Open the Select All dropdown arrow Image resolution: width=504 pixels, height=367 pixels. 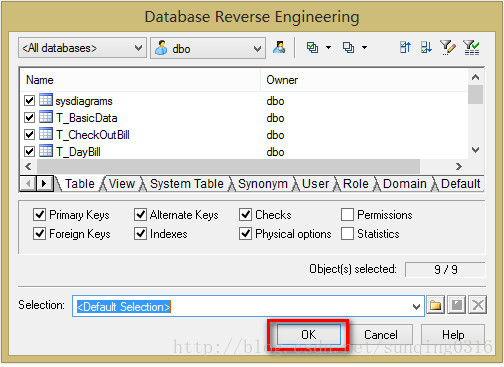[328, 48]
